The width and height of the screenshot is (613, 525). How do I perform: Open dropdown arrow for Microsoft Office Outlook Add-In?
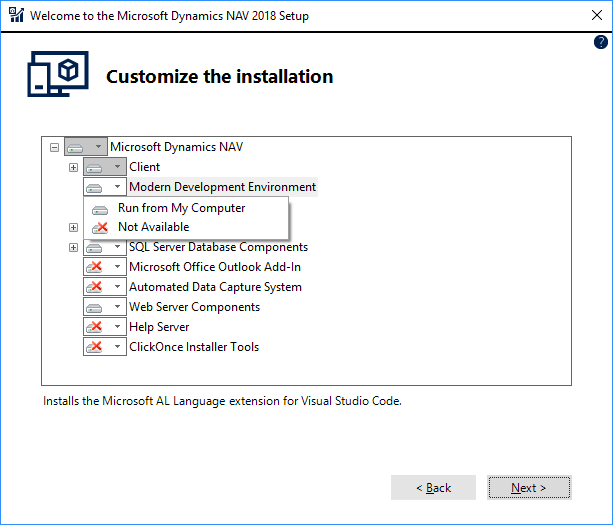pyautogui.click(x=117, y=267)
